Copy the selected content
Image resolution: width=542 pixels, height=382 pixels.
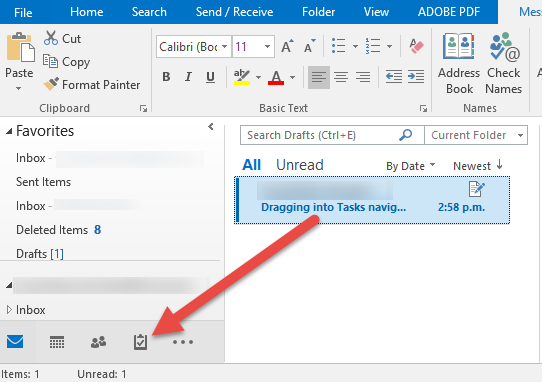pyautogui.click(x=66, y=62)
